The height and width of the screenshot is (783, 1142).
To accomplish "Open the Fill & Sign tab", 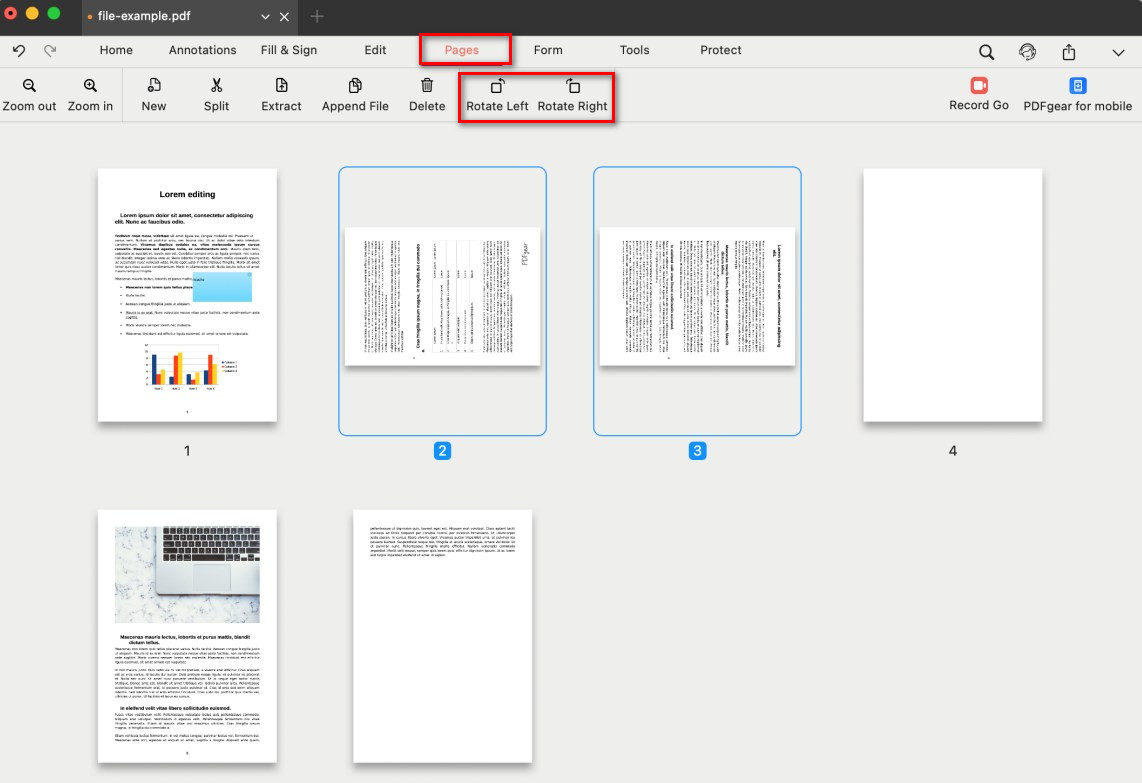I will click(289, 50).
